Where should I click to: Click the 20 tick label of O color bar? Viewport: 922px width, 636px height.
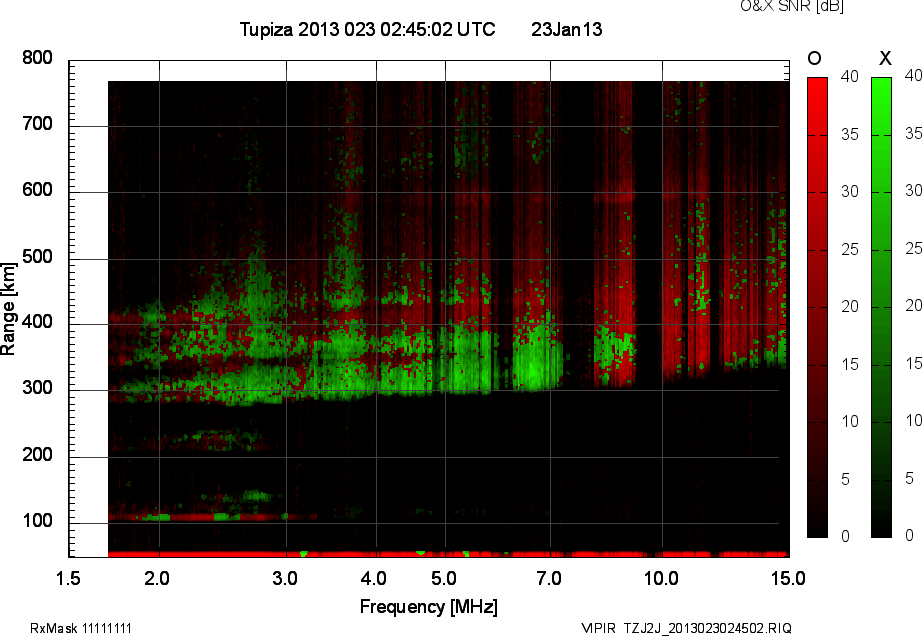pyautogui.click(x=850, y=306)
